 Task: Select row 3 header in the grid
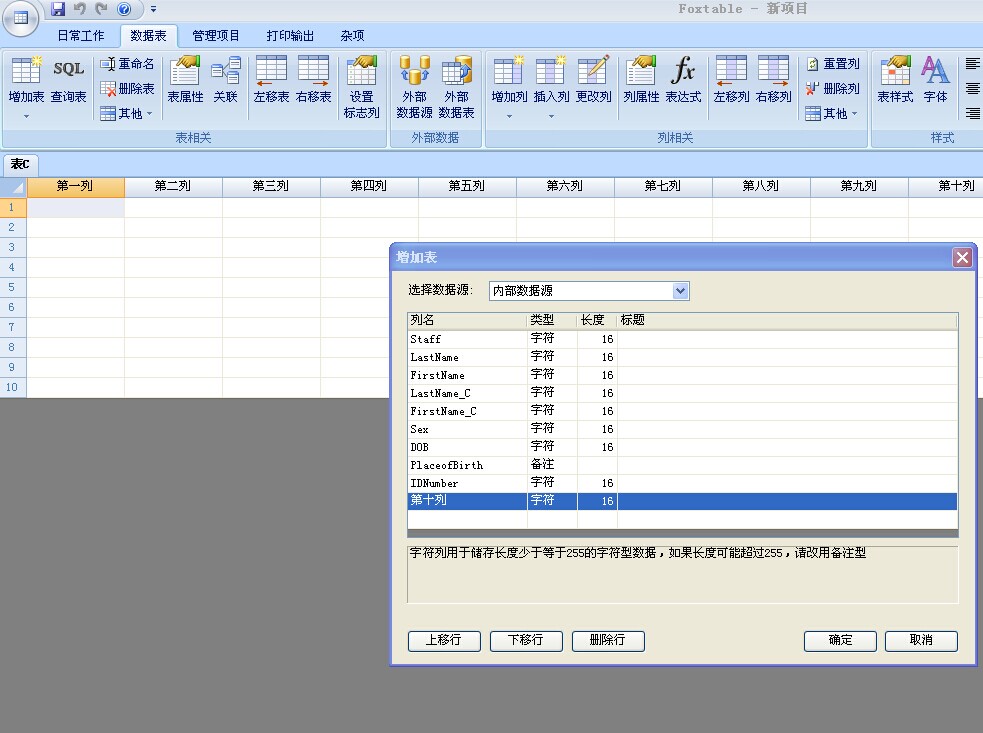coord(12,247)
